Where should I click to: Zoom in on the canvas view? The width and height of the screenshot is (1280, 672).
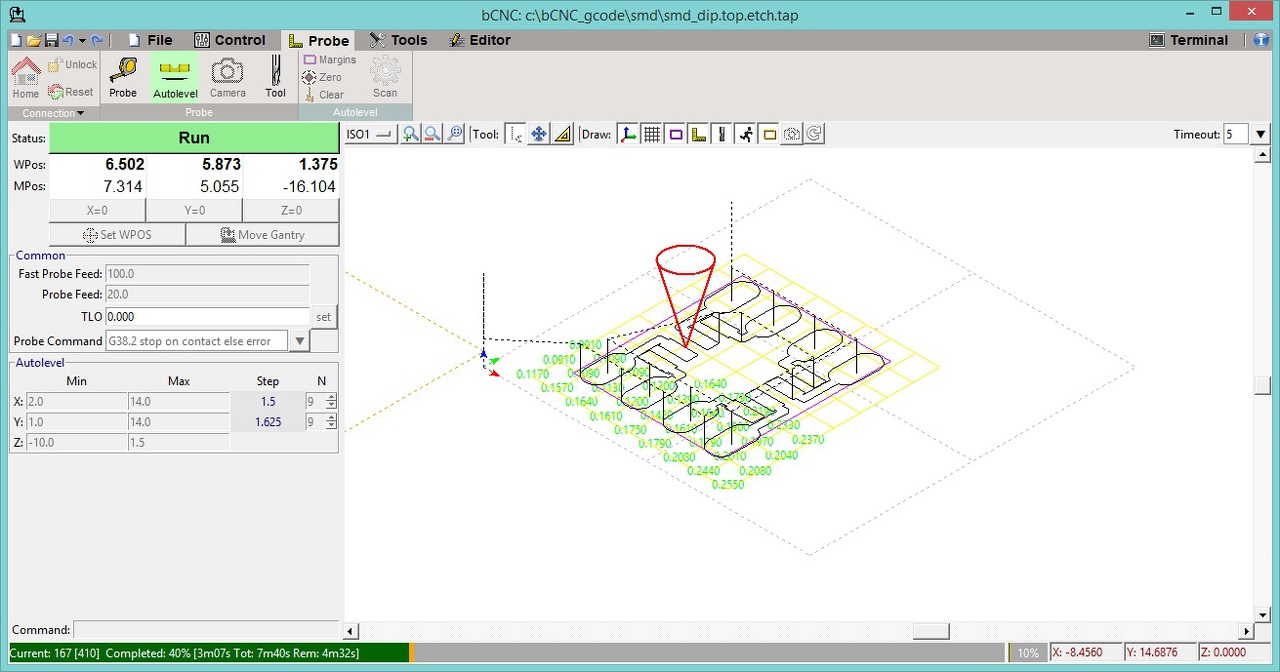[x=410, y=134]
